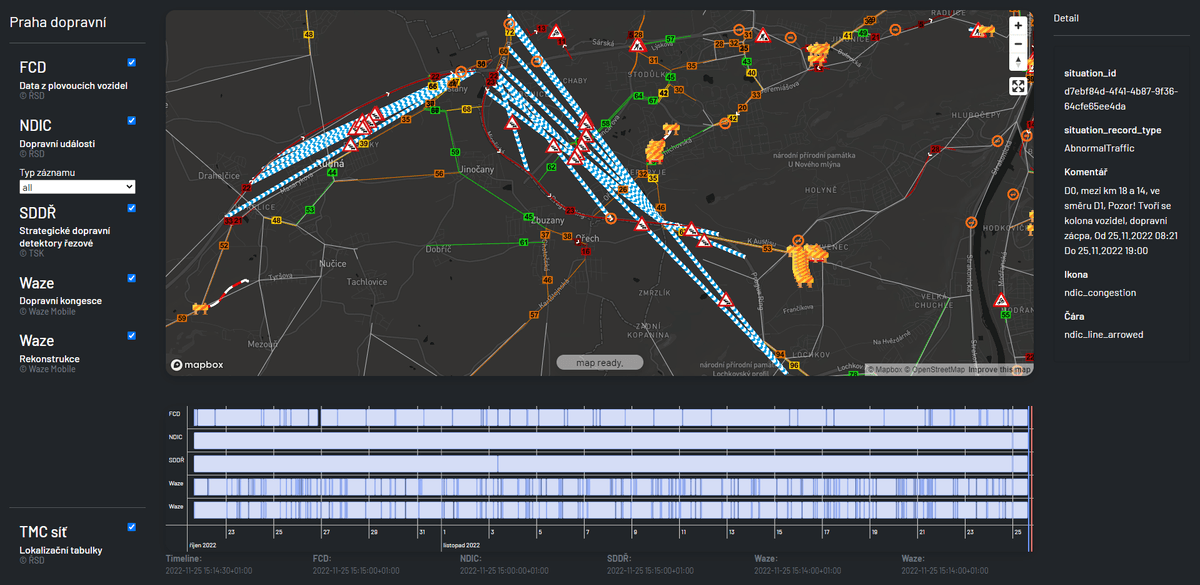Screen dimensions: 1200x585
Task: Zoom in on the map
Action: coord(1018,25)
